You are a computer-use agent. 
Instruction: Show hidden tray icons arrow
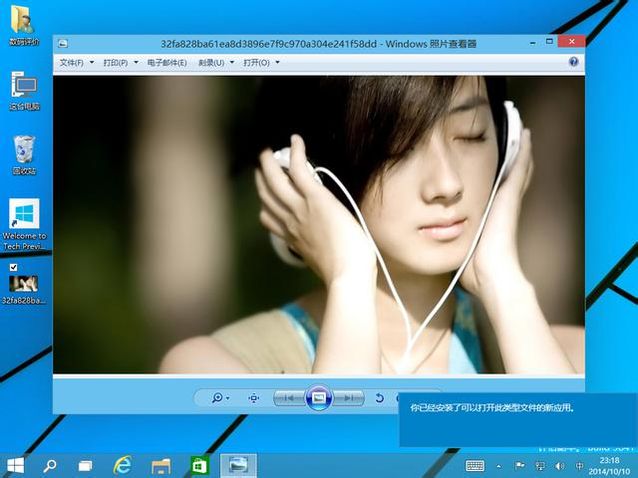pos(499,466)
